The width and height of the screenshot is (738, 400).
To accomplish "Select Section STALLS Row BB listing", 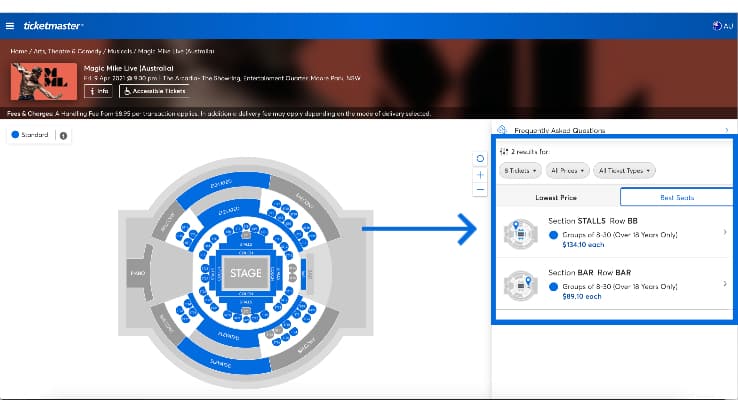I will pos(613,233).
